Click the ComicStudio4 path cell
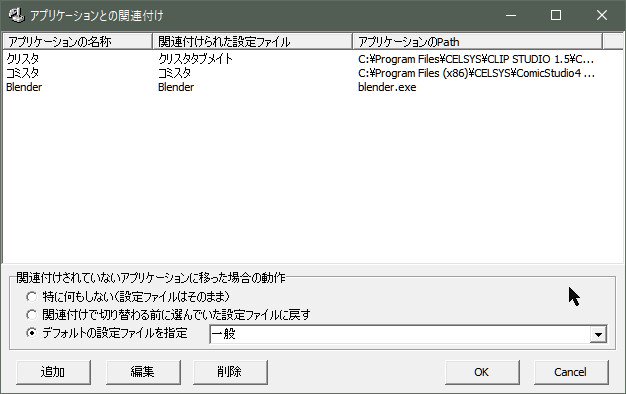This screenshot has height=394, width=626. (476, 73)
